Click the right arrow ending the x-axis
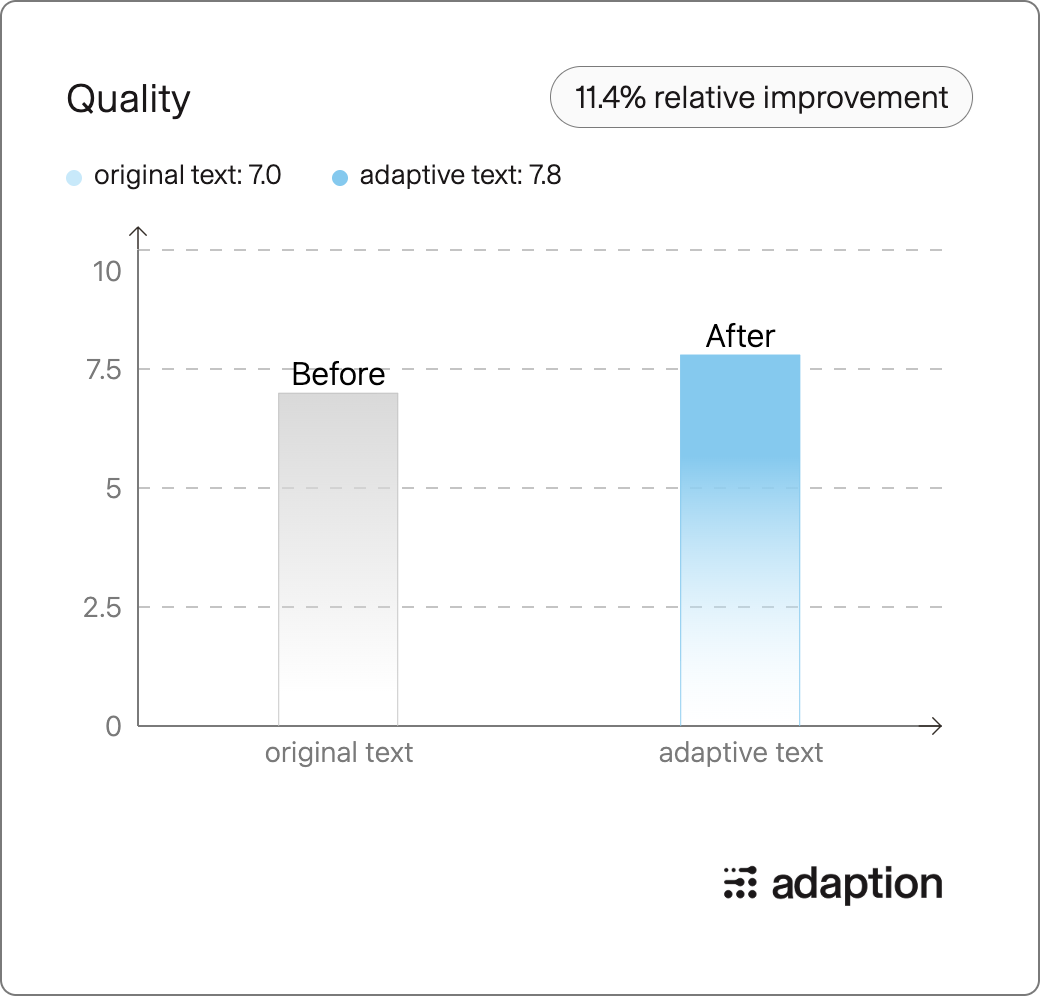 click(935, 726)
